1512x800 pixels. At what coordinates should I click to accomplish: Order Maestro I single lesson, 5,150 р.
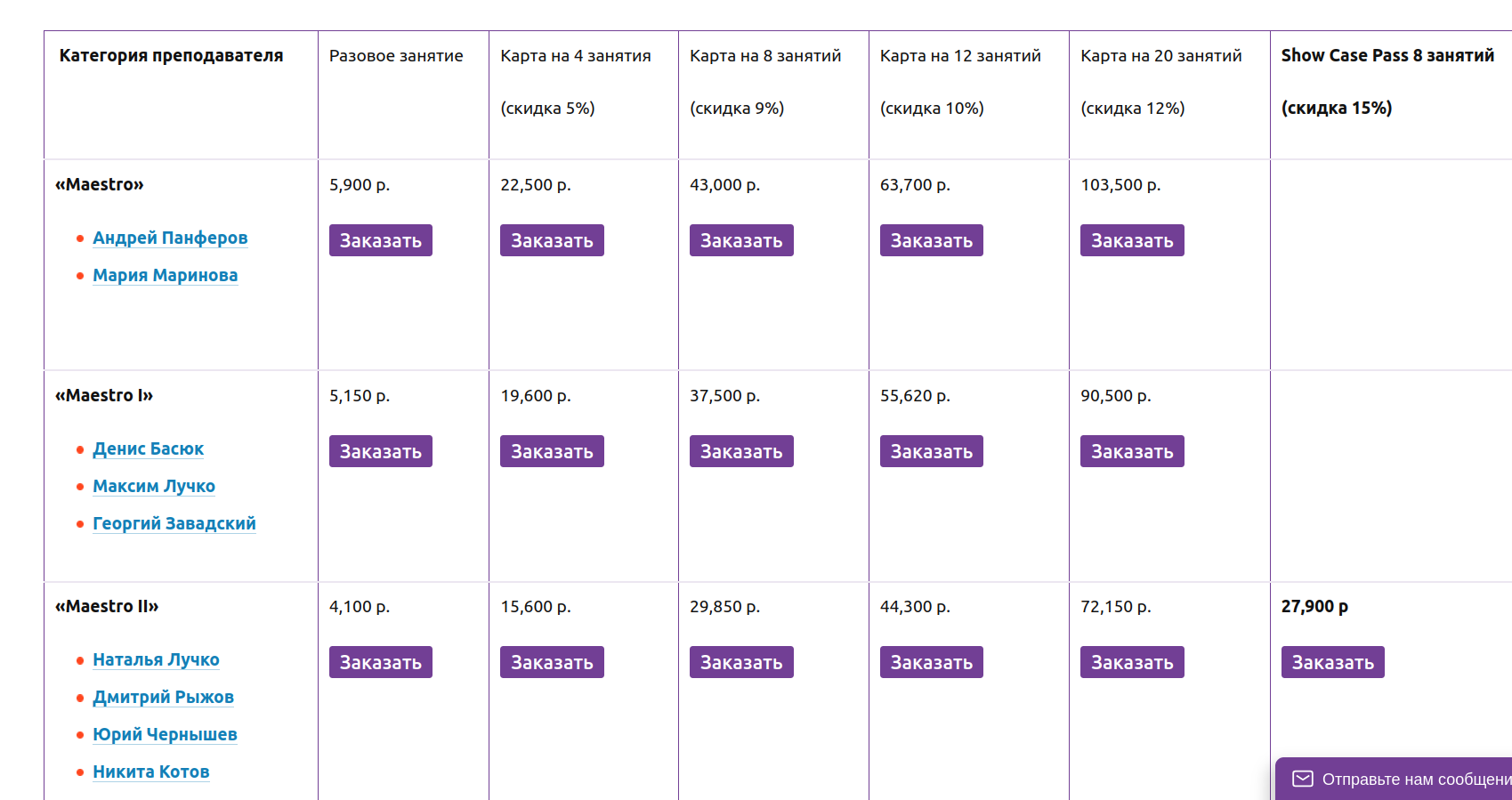380,451
